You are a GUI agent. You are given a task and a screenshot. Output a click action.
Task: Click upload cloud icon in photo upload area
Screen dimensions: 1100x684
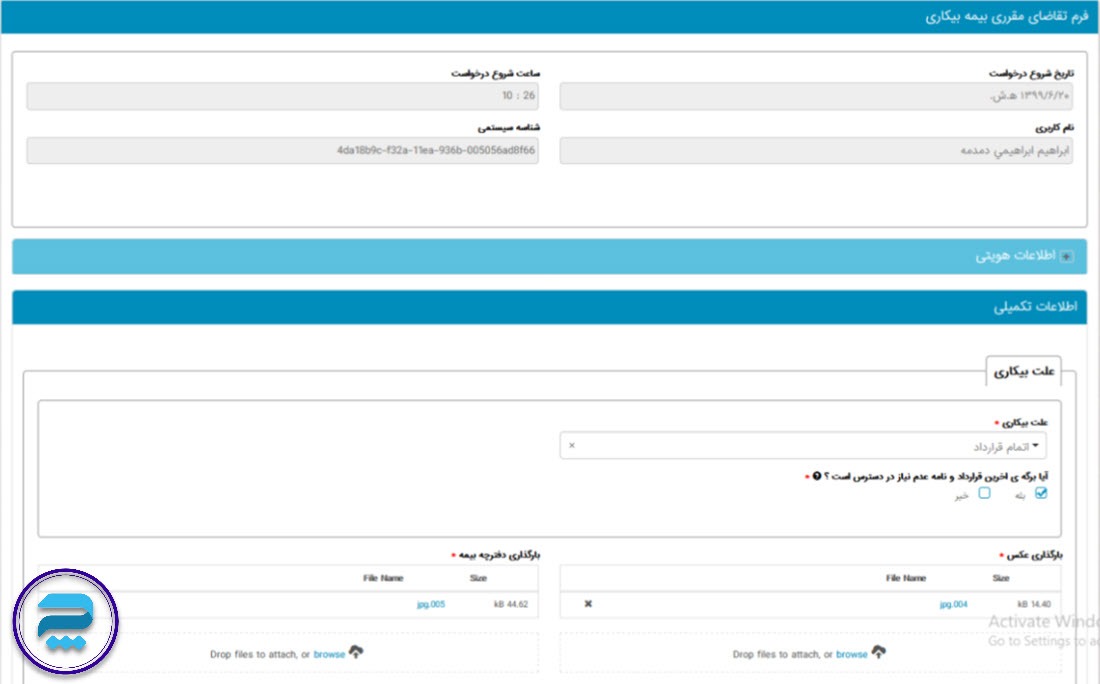point(879,653)
